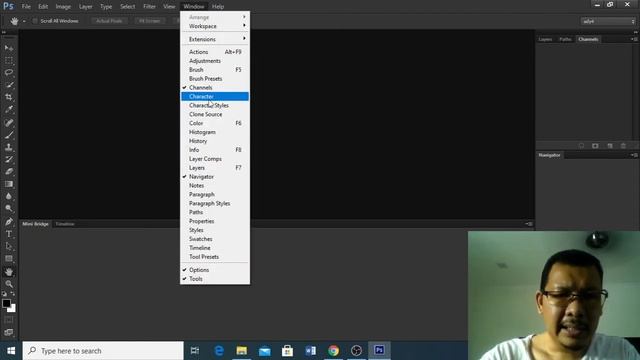The height and width of the screenshot is (360, 640).
Task: Uncheck Channels in the Window menu
Action: tap(215, 87)
